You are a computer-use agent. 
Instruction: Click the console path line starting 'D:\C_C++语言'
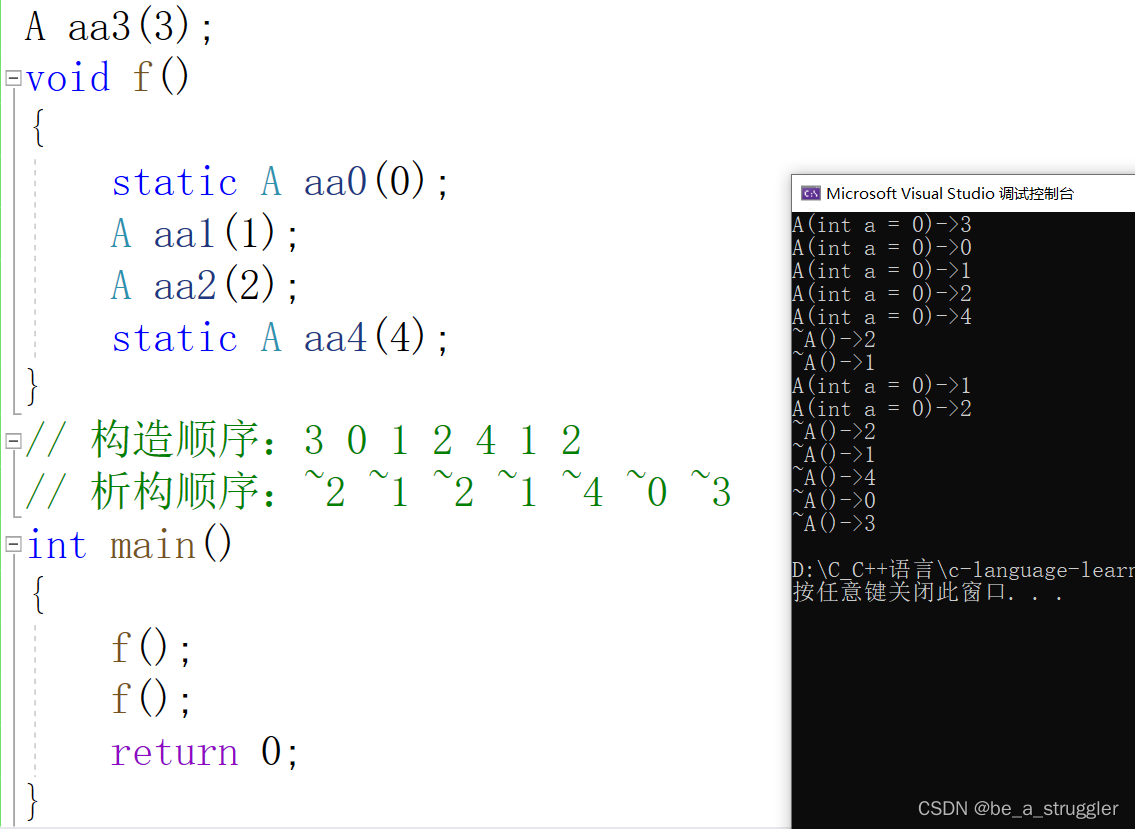[x=963, y=570]
